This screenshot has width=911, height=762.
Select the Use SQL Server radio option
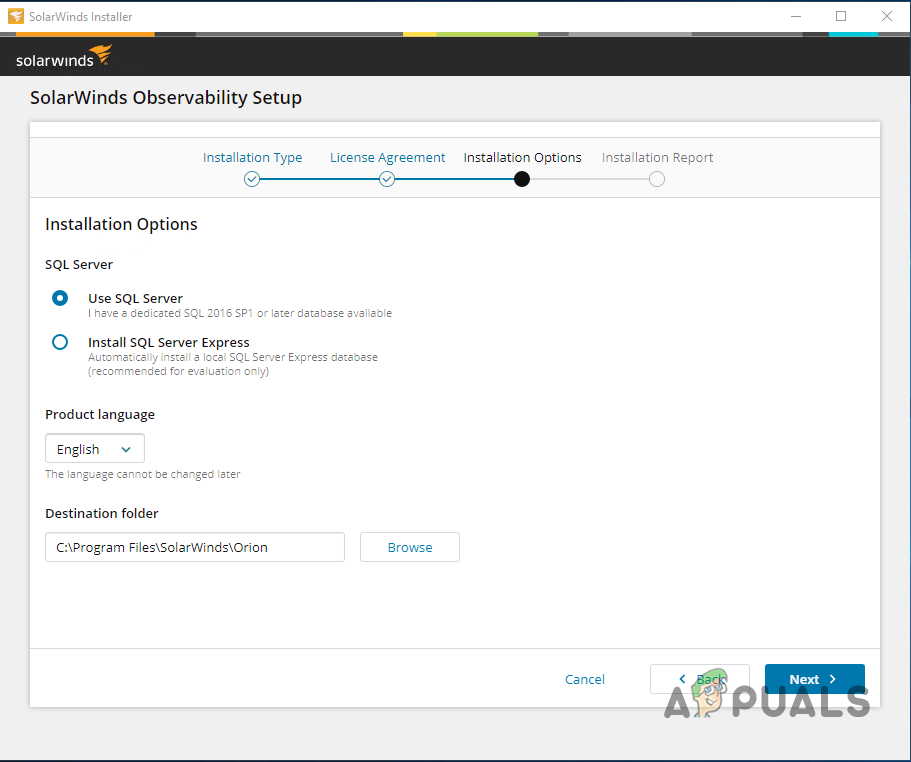(60, 298)
